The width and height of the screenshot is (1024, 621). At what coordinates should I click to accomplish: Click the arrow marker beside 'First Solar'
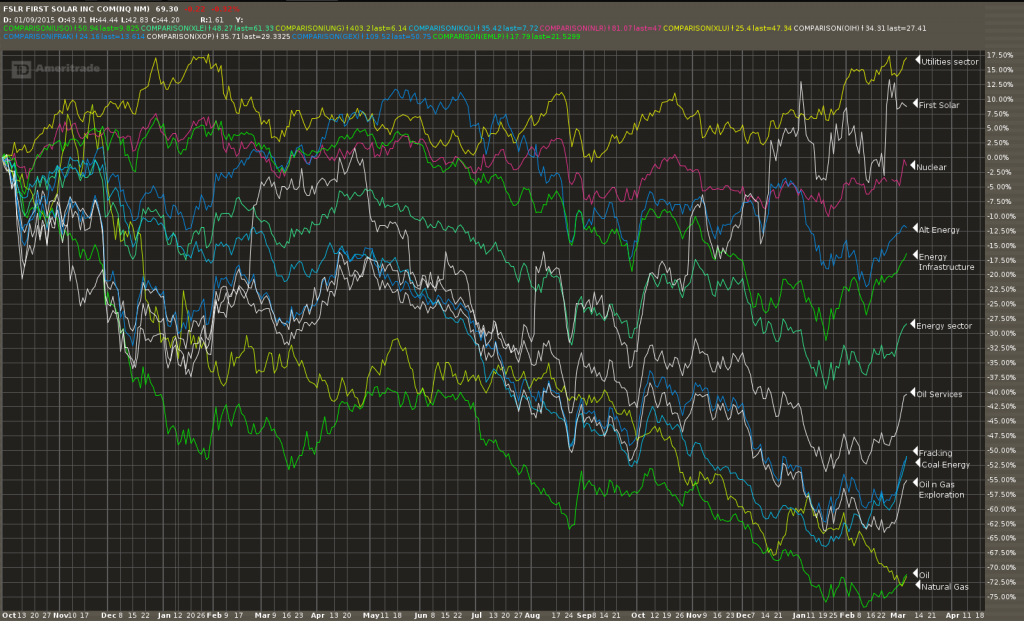(x=915, y=103)
